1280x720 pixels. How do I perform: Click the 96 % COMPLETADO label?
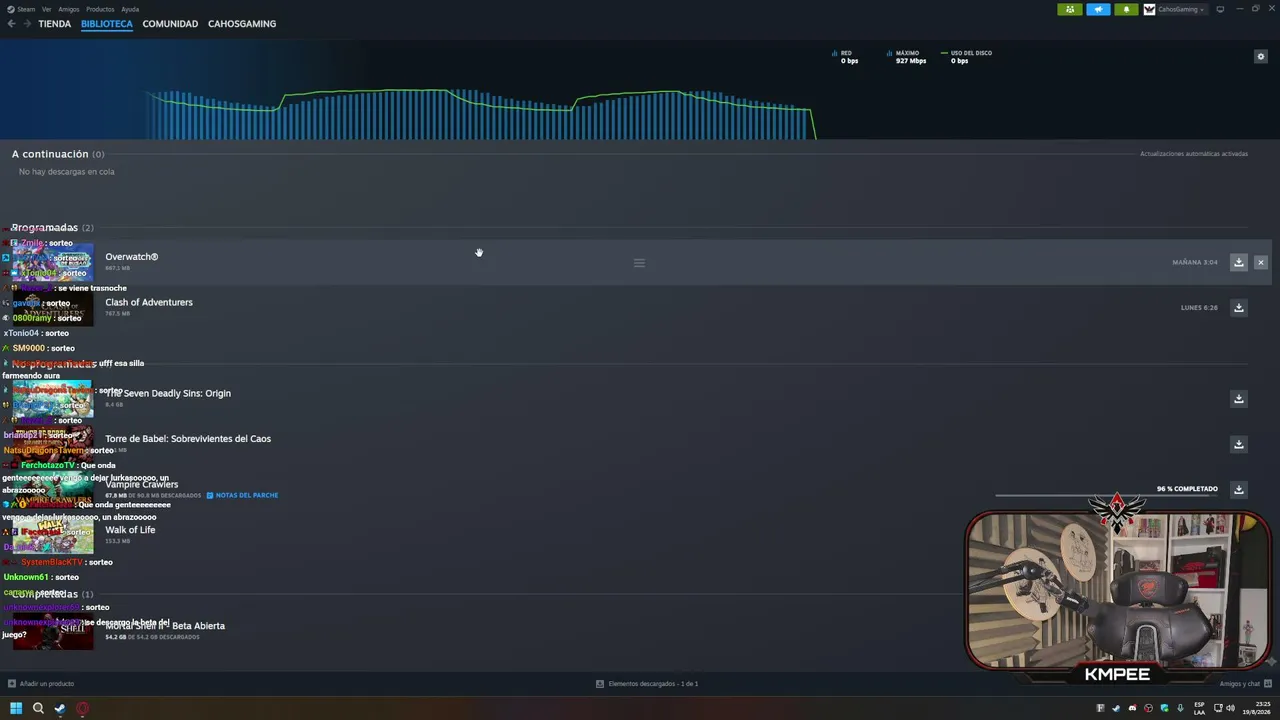coord(1187,489)
